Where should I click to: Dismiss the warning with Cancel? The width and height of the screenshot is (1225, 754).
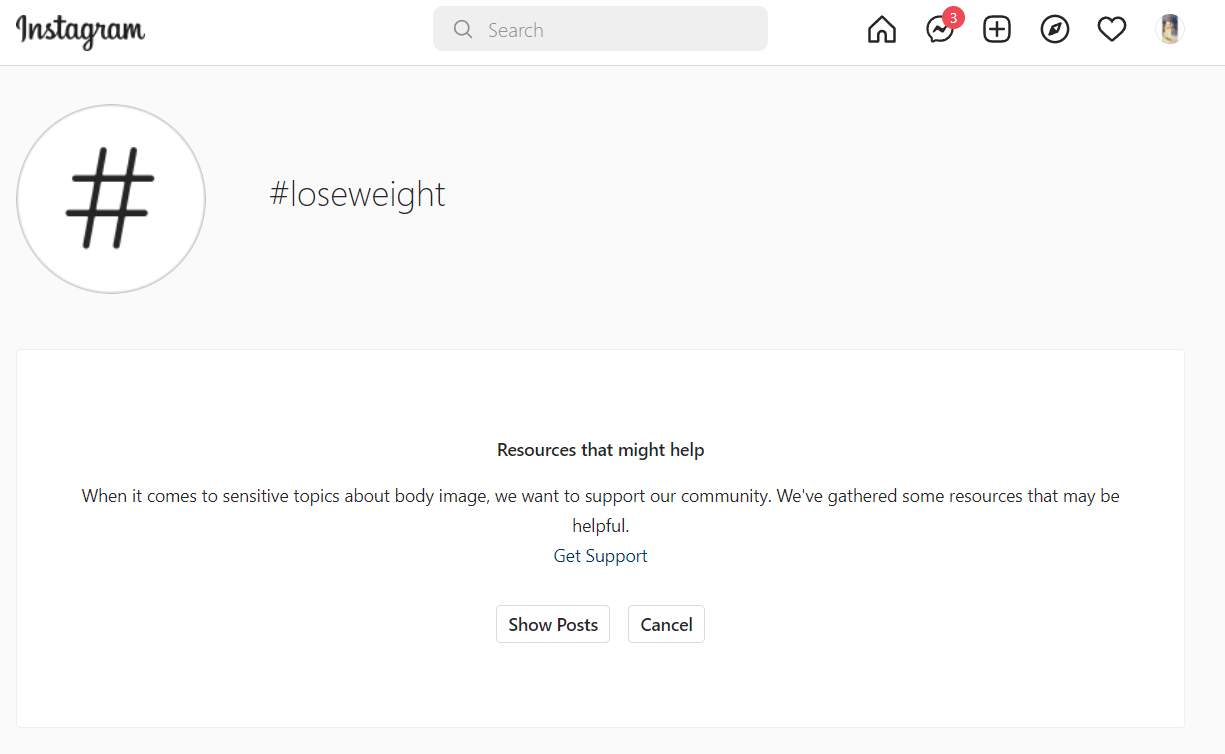click(666, 624)
